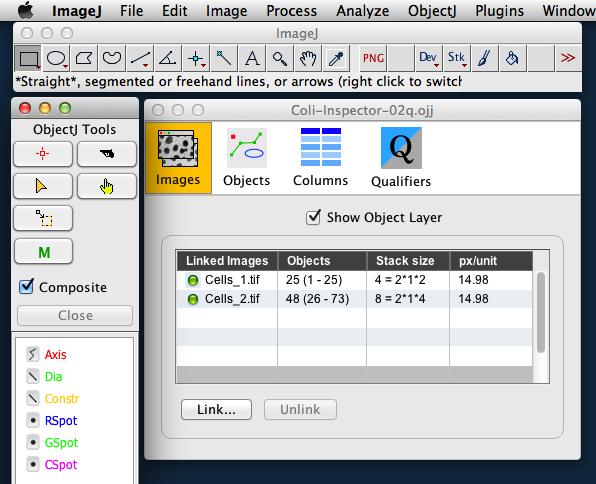
Task: Select the Straight line tool
Action: pyautogui.click(x=140, y=58)
